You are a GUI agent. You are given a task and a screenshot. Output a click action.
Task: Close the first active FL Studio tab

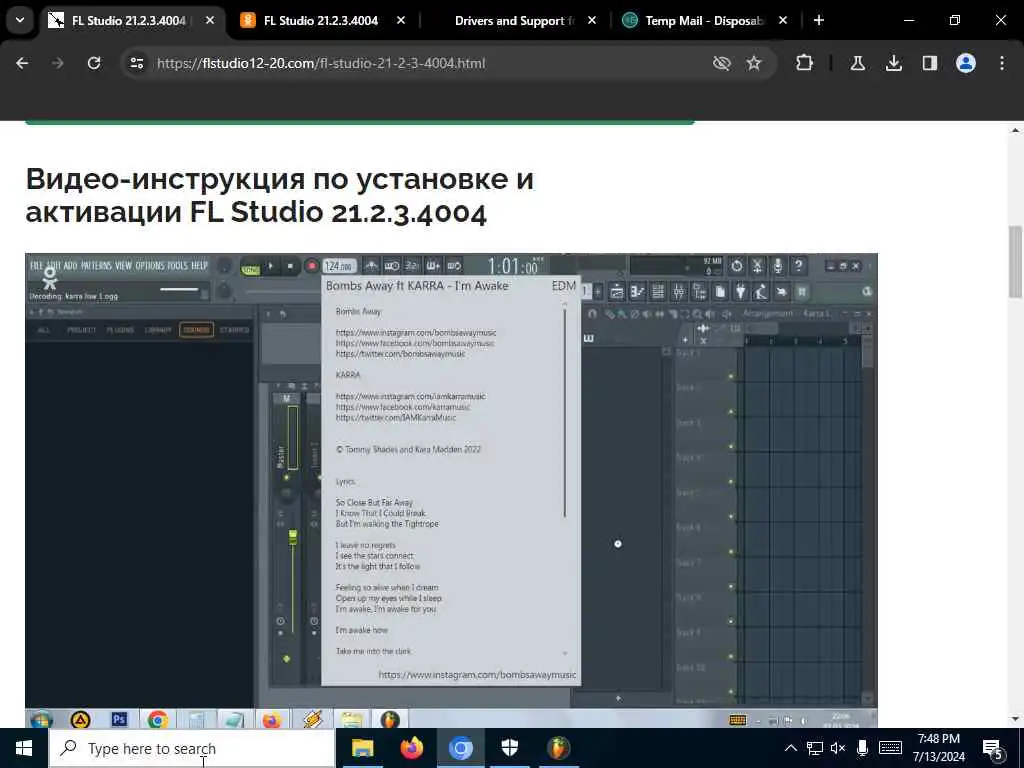(x=210, y=21)
